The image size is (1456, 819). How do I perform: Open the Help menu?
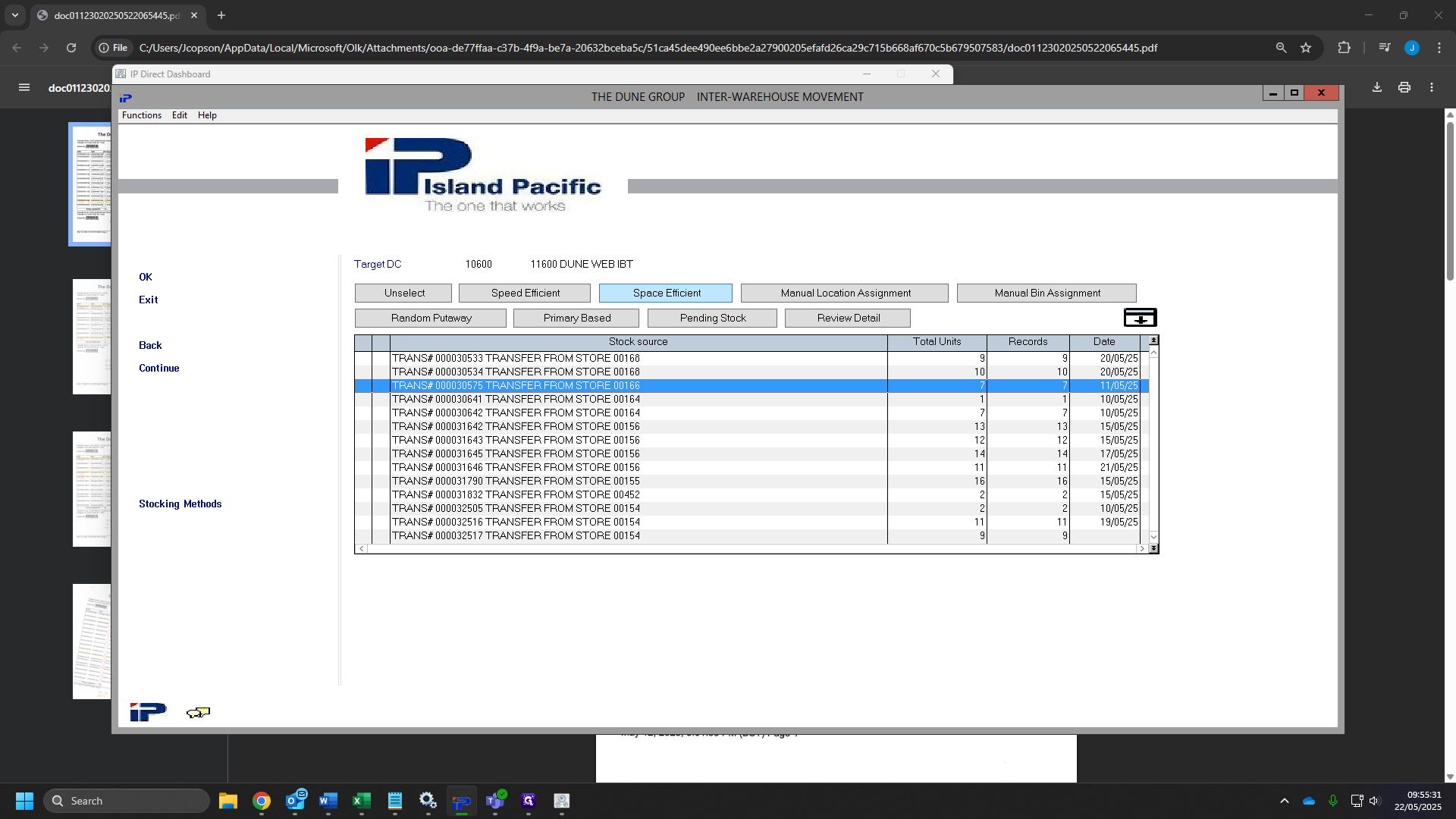point(207,115)
